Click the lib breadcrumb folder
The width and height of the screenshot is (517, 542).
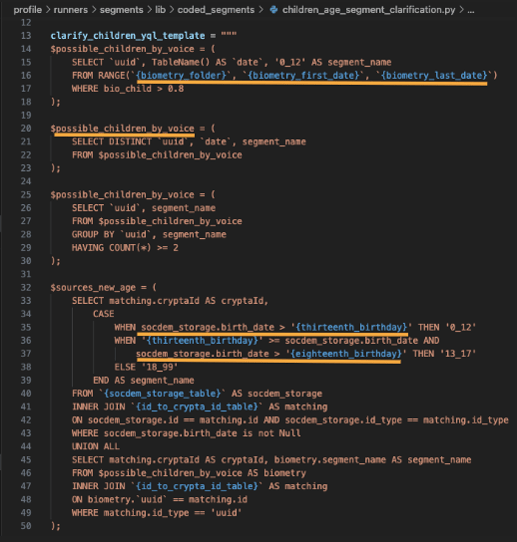[x=160, y=10]
